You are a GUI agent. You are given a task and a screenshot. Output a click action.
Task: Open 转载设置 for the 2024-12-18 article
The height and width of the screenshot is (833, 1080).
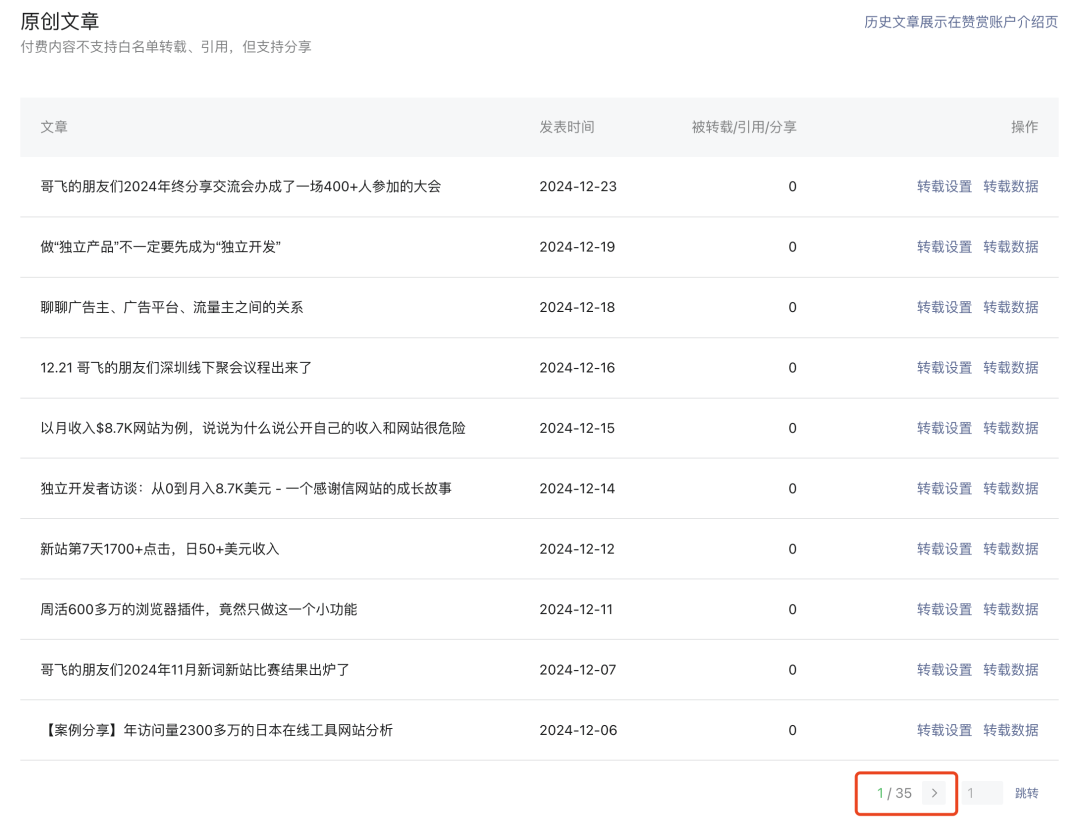tap(944, 307)
